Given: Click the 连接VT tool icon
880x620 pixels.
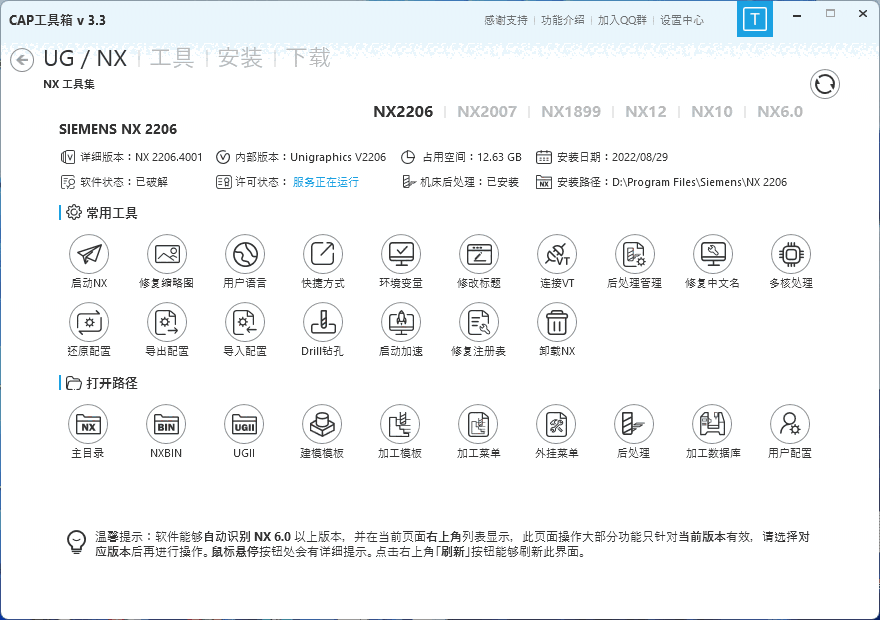Looking at the screenshot, I should click(x=556, y=254).
